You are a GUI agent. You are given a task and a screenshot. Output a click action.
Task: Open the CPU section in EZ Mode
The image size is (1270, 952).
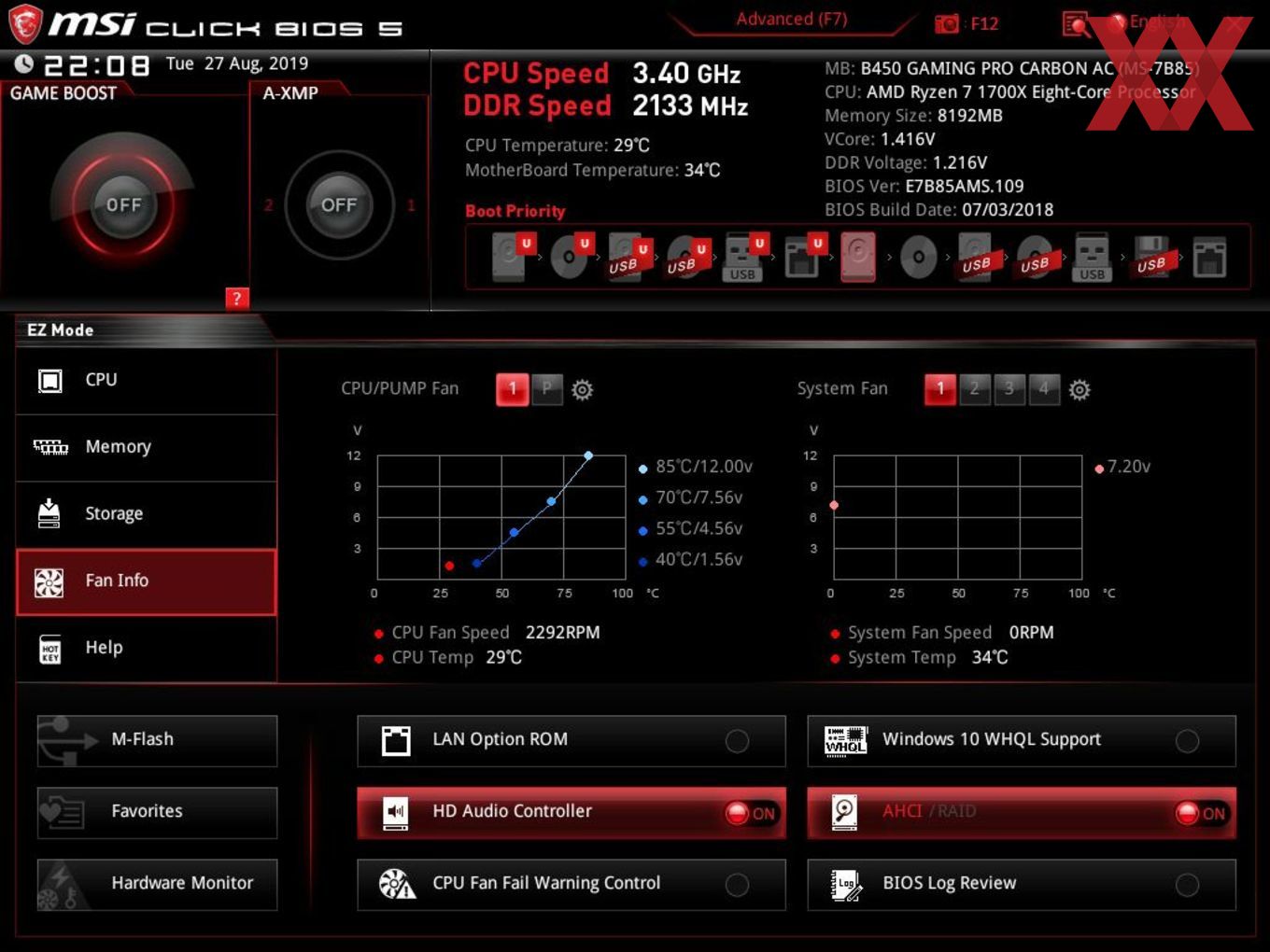pyautogui.click(x=147, y=380)
